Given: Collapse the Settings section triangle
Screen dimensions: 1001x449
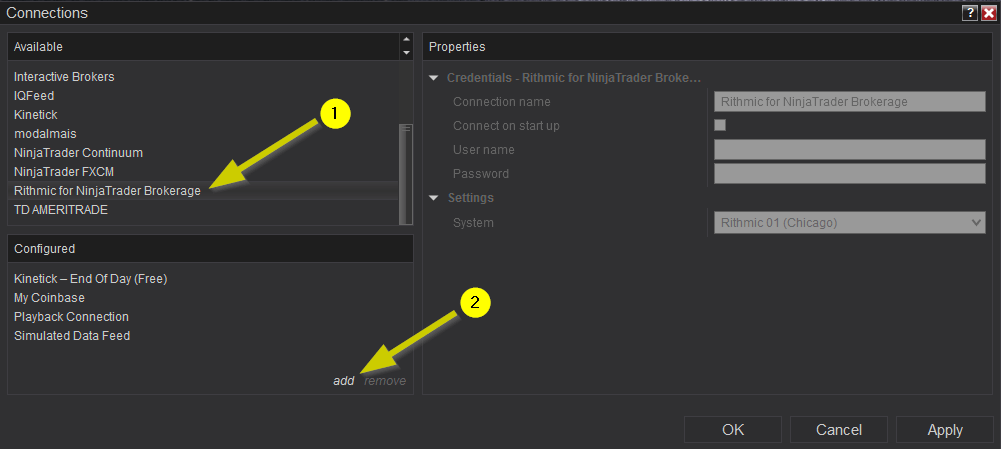Looking at the screenshot, I should (x=434, y=198).
